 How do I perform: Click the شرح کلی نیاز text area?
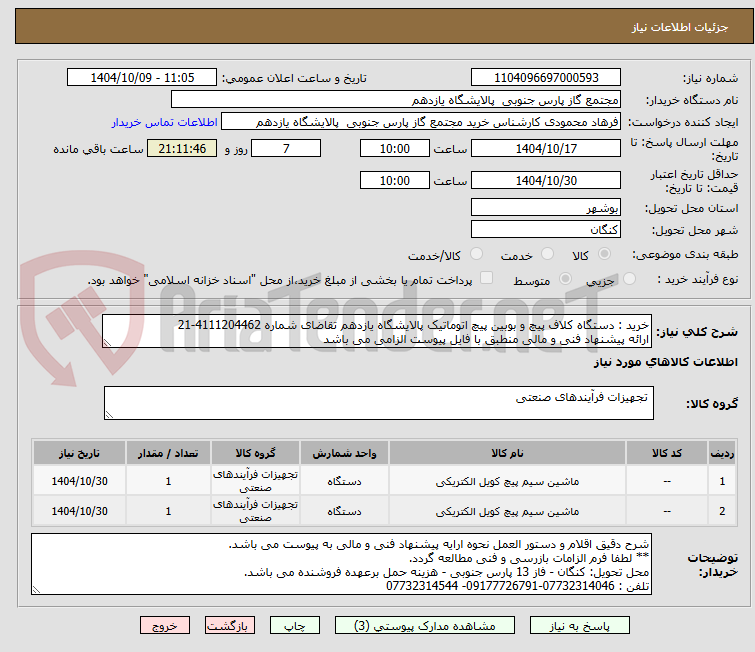[377, 332]
